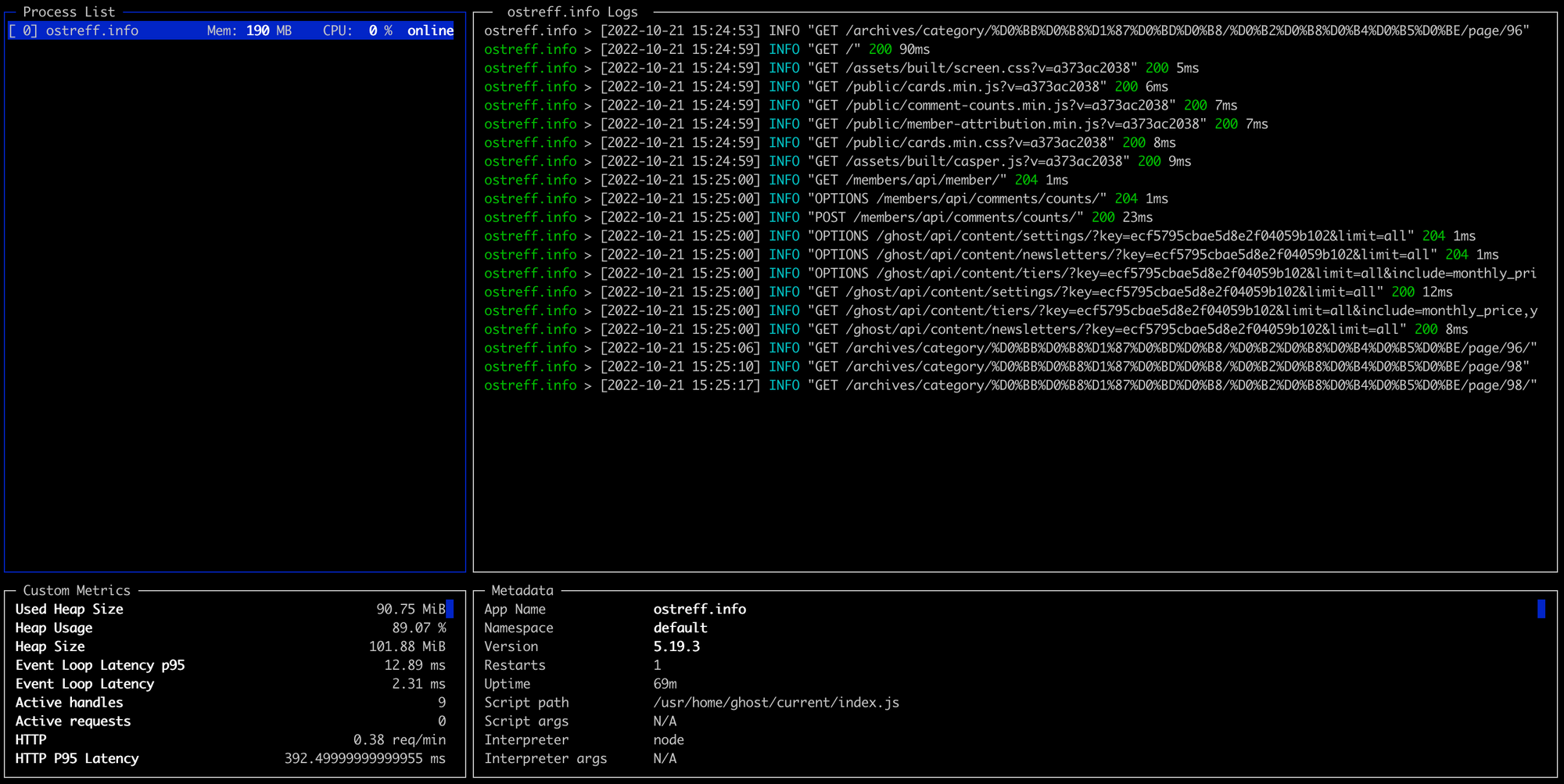
Task: Click the member-attribution.min.js log line
Action: tap(877, 124)
